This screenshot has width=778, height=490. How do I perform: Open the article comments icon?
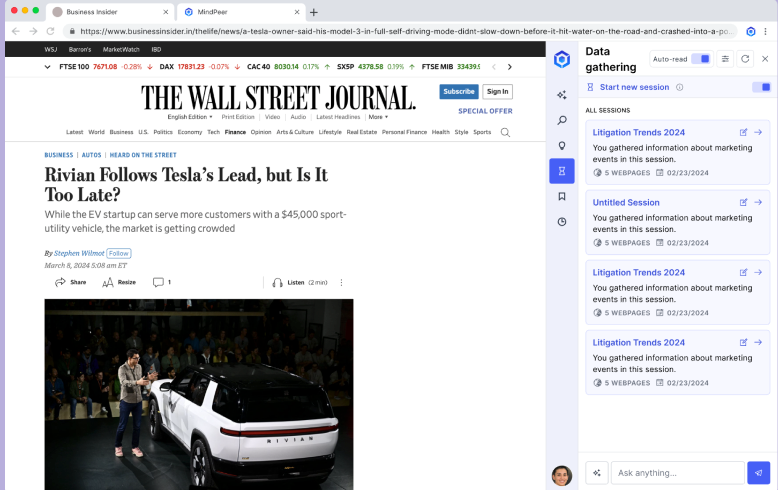coord(162,282)
